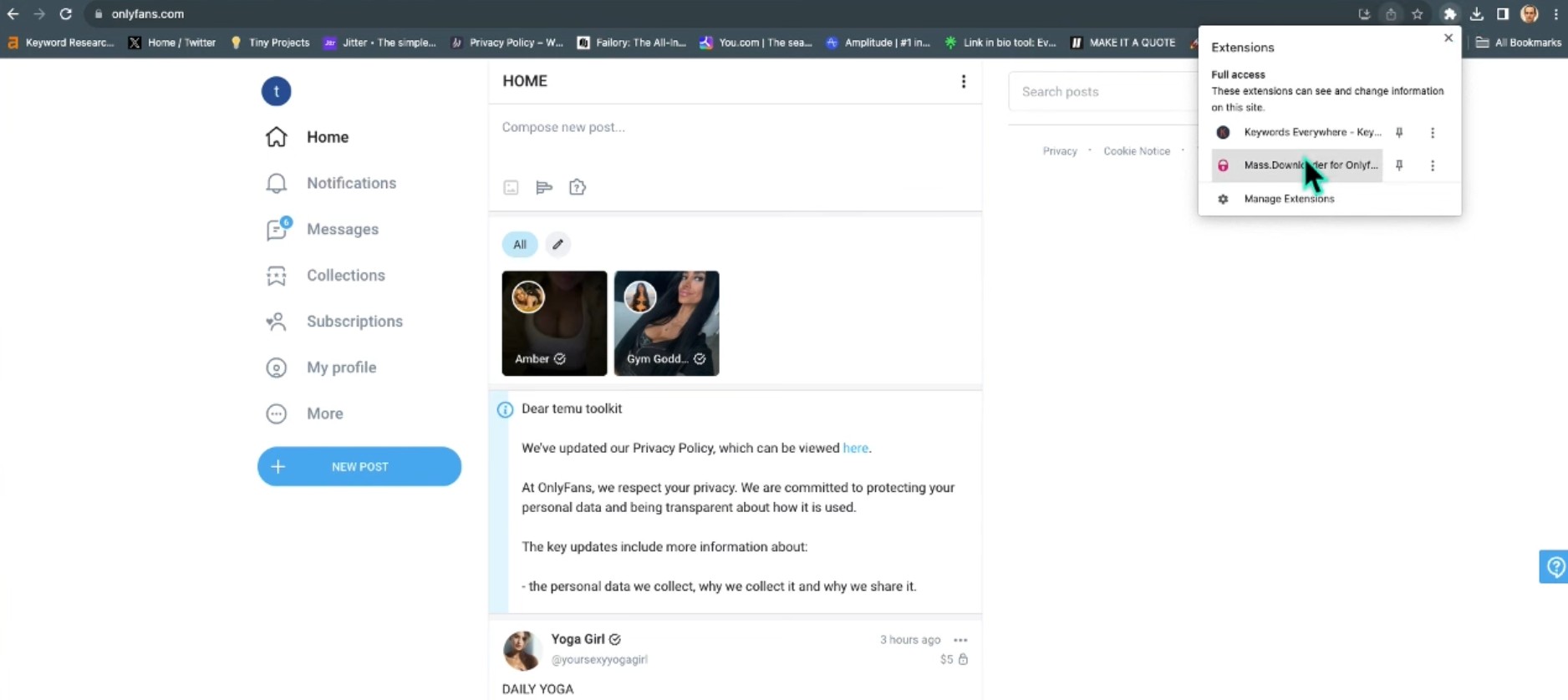The width and height of the screenshot is (1568, 700).
Task: Click the user avatar 't' circle
Action: pos(276,91)
